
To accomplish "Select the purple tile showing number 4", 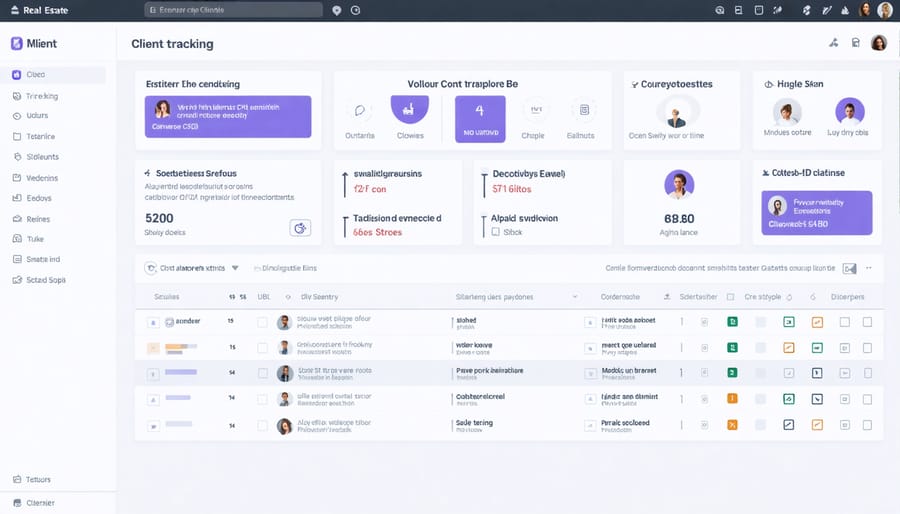I will pos(480,117).
